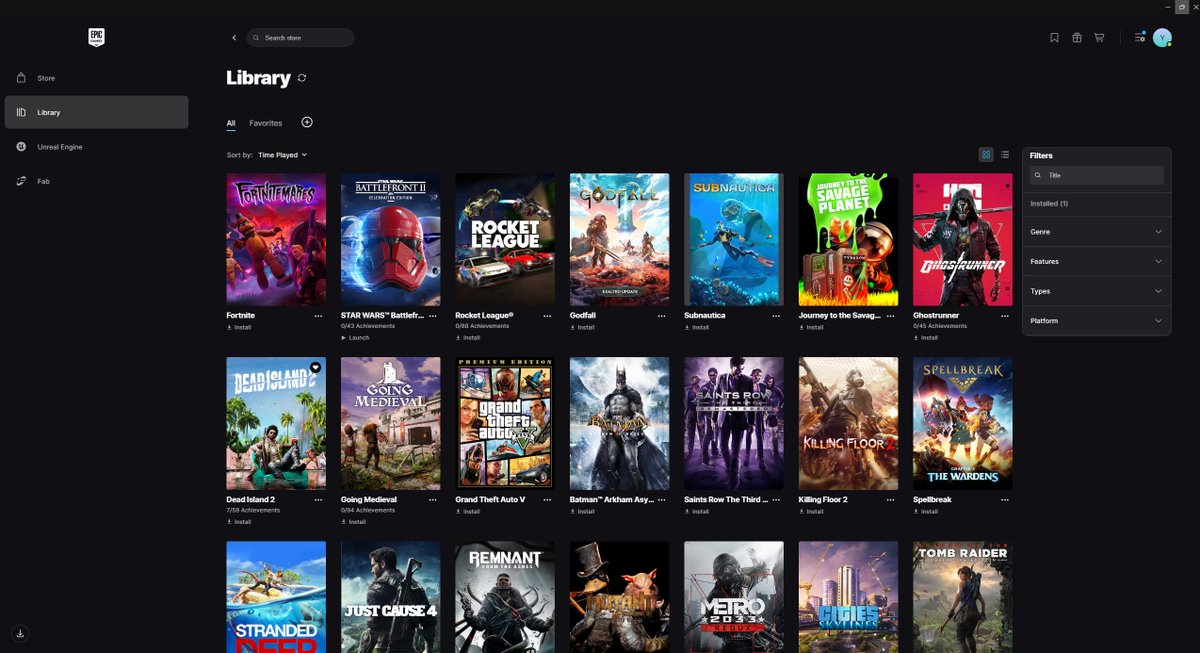Install Fortnite

(x=239, y=327)
